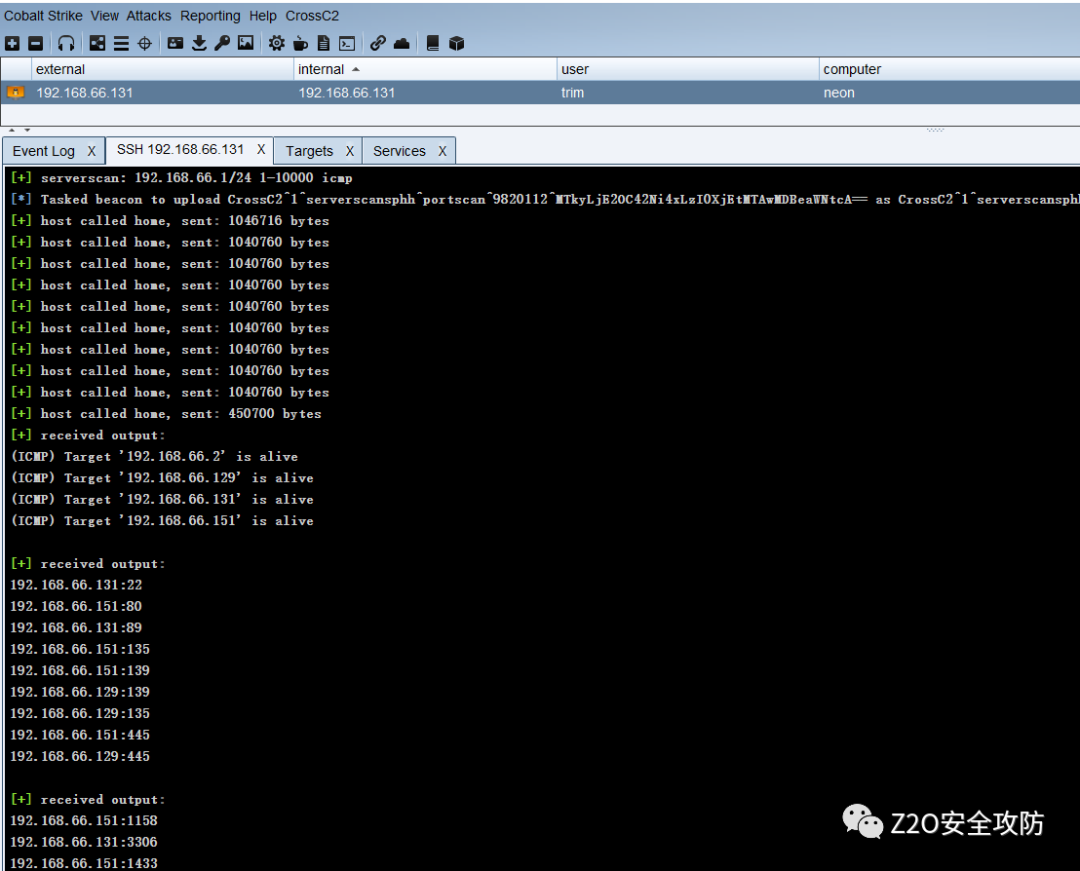1080x871 pixels.
Task: Close the Event Log tab
Action: [x=92, y=151]
